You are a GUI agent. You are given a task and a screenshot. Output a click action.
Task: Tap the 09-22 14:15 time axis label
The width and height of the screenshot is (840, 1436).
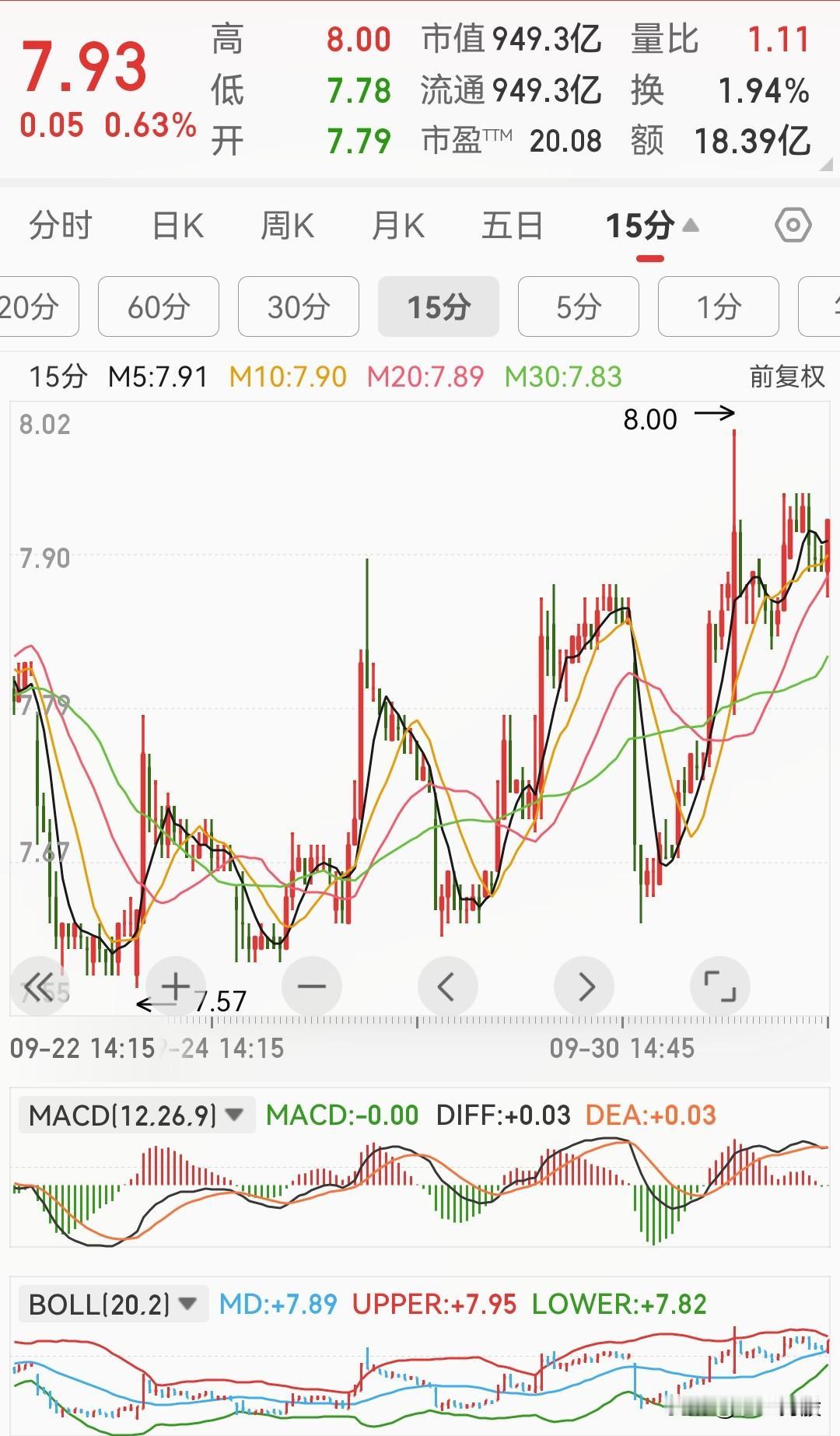pos(82,1048)
